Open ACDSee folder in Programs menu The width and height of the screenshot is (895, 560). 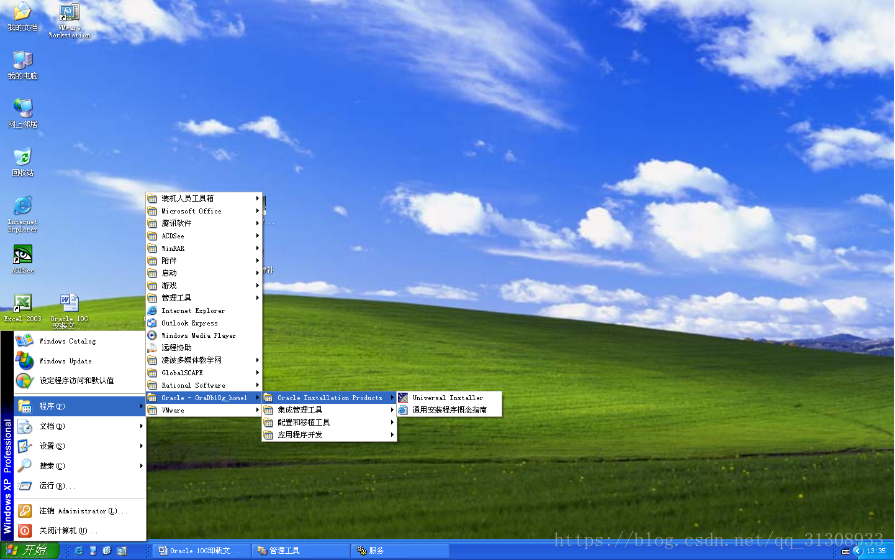[x=204, y=236]
